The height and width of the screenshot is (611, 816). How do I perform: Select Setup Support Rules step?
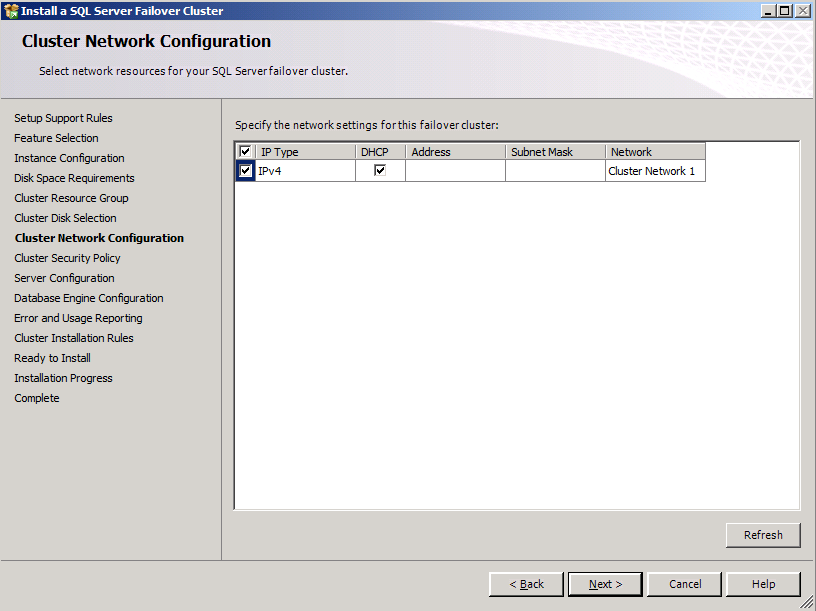click(x=63, y=118)
